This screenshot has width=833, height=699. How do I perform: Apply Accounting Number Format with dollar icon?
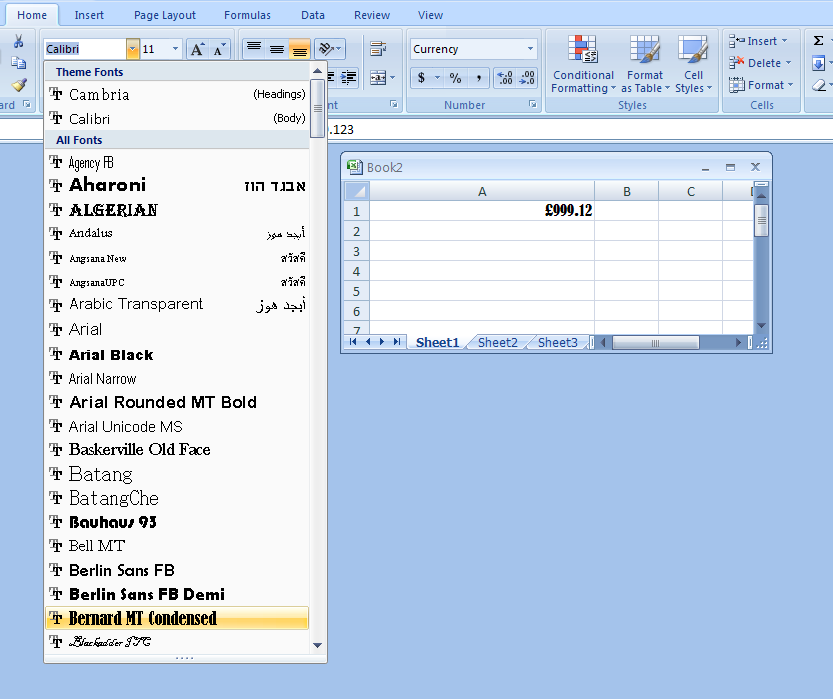pos(423,77)
